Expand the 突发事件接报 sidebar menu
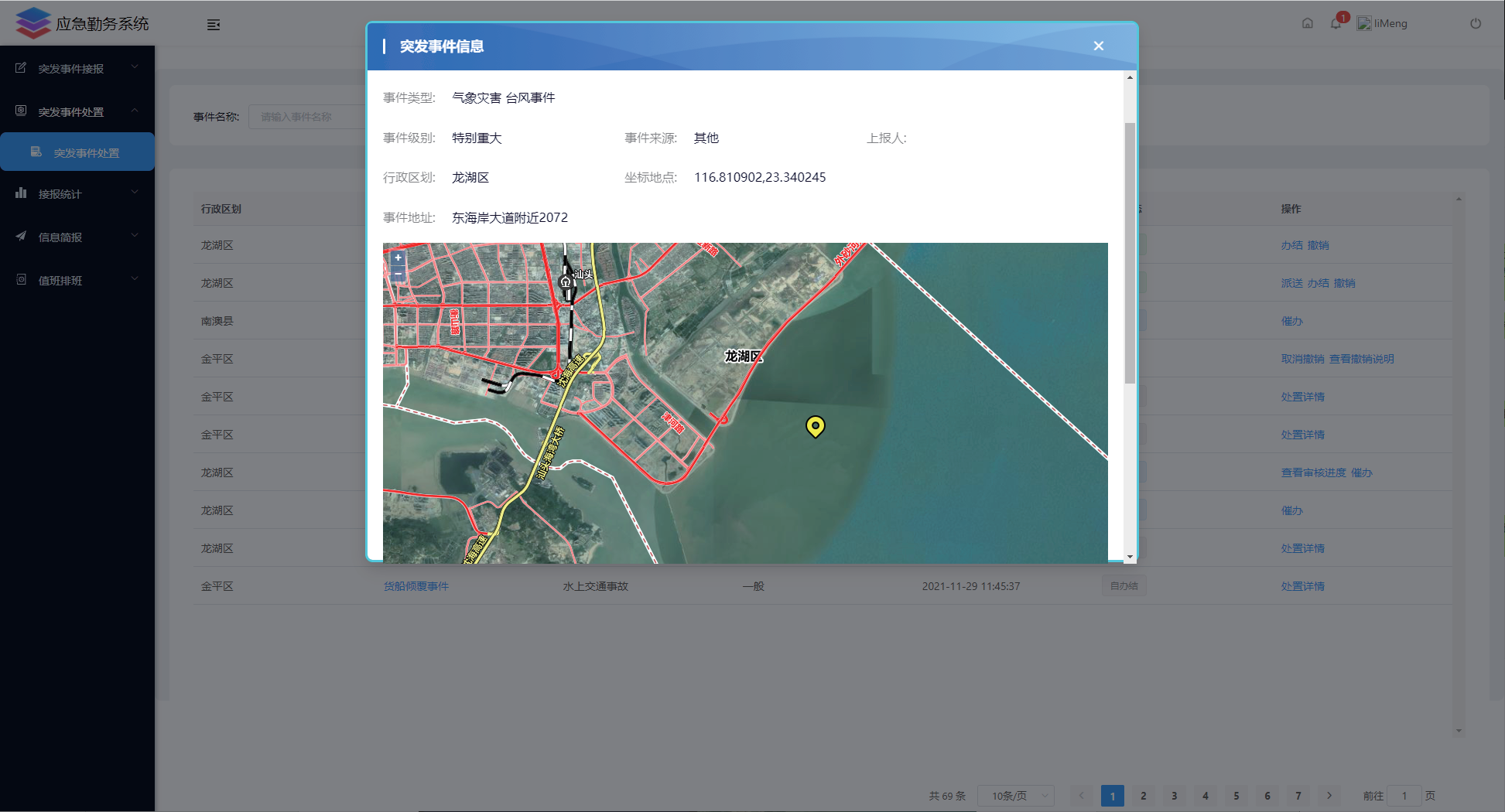Viewport: 1505px width, 812px height. click(x=77, y=69)
